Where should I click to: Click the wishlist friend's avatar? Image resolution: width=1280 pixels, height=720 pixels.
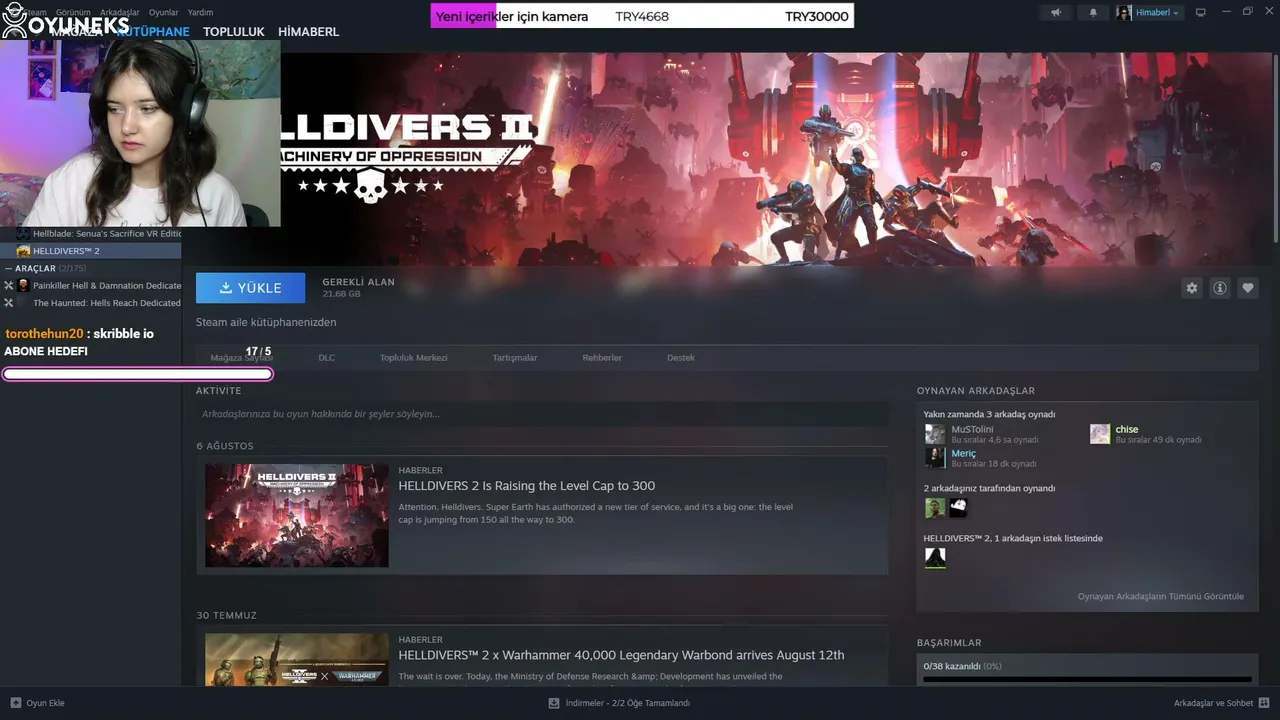935,558
